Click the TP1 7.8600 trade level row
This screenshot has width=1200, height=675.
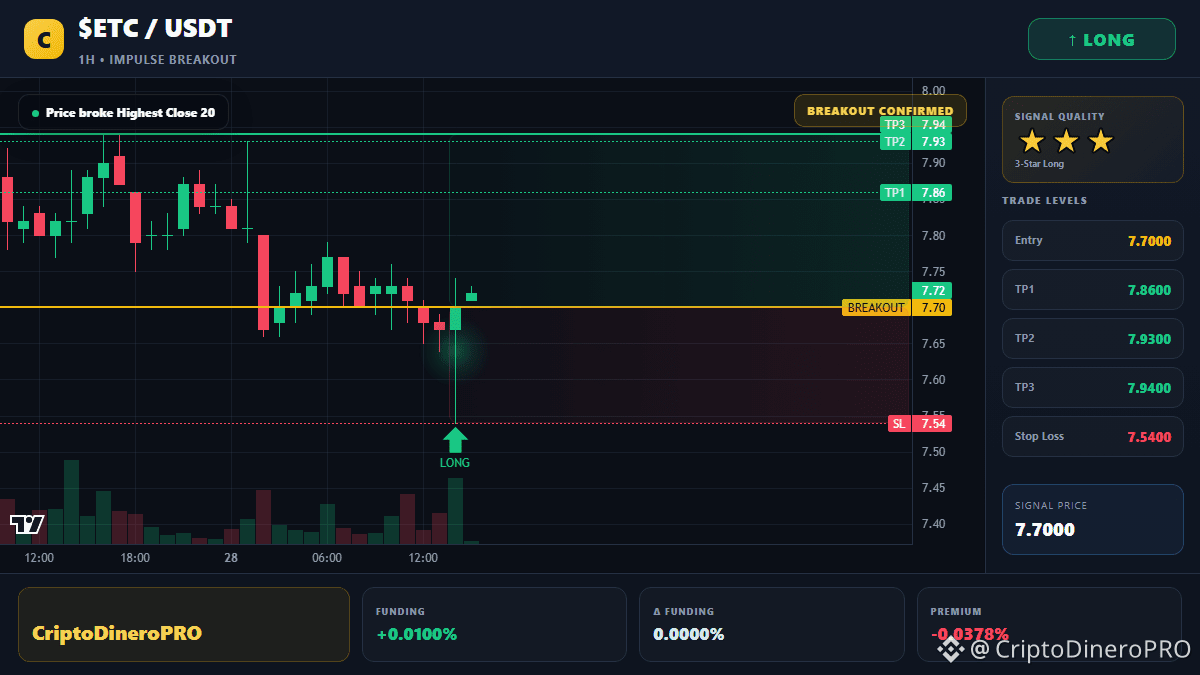click(x=1092, y=290)
